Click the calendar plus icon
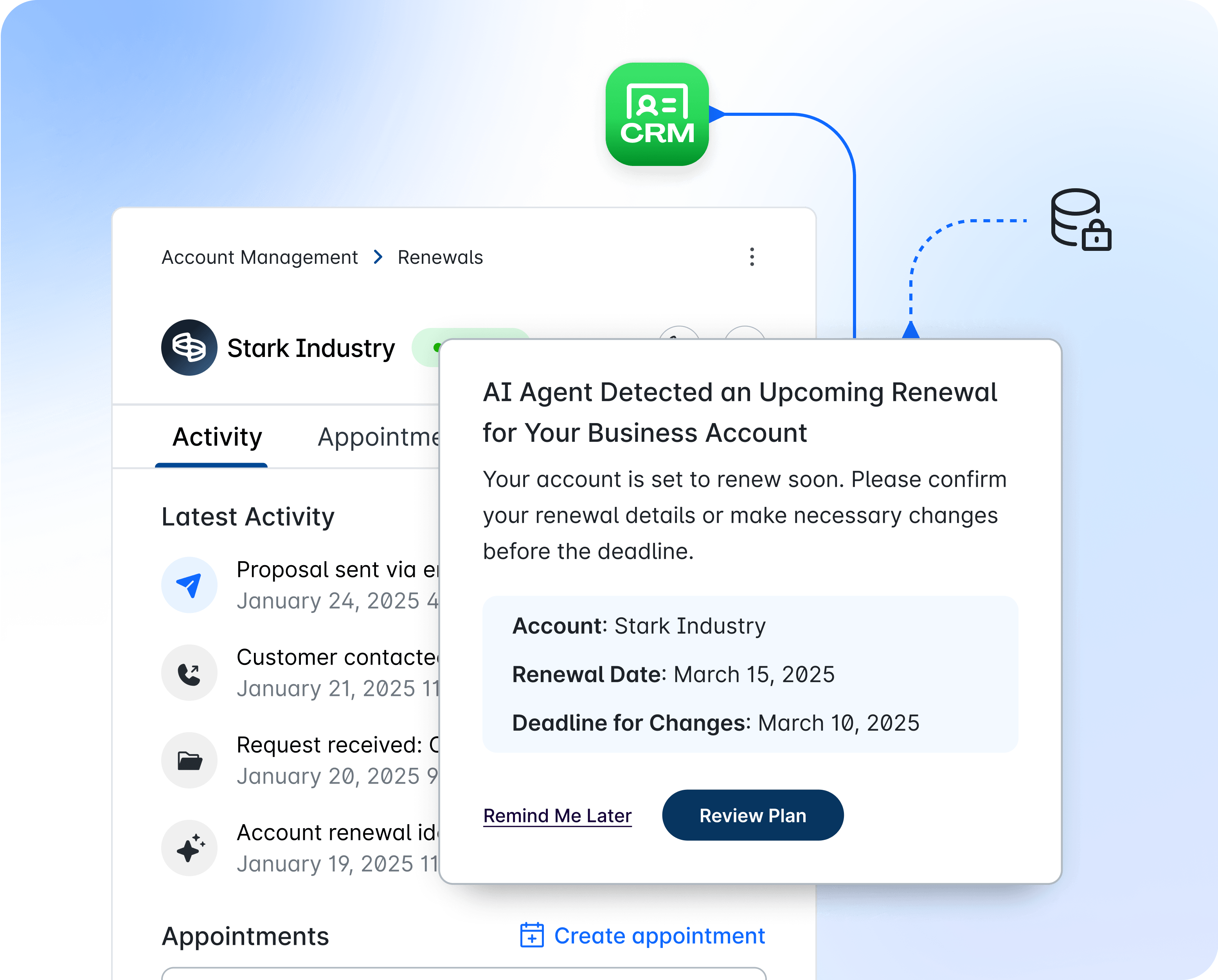Viewport: 1218px width, 980px height. coord(532,935)
